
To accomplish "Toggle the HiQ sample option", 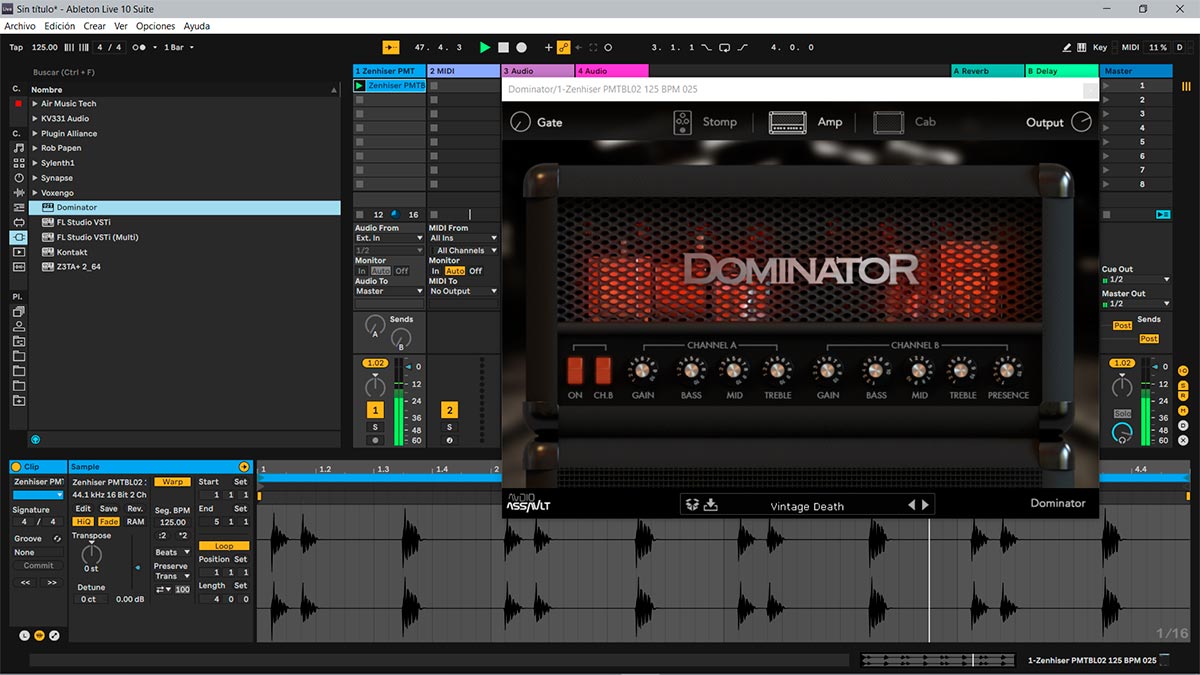I will click(x=83, y=522).
